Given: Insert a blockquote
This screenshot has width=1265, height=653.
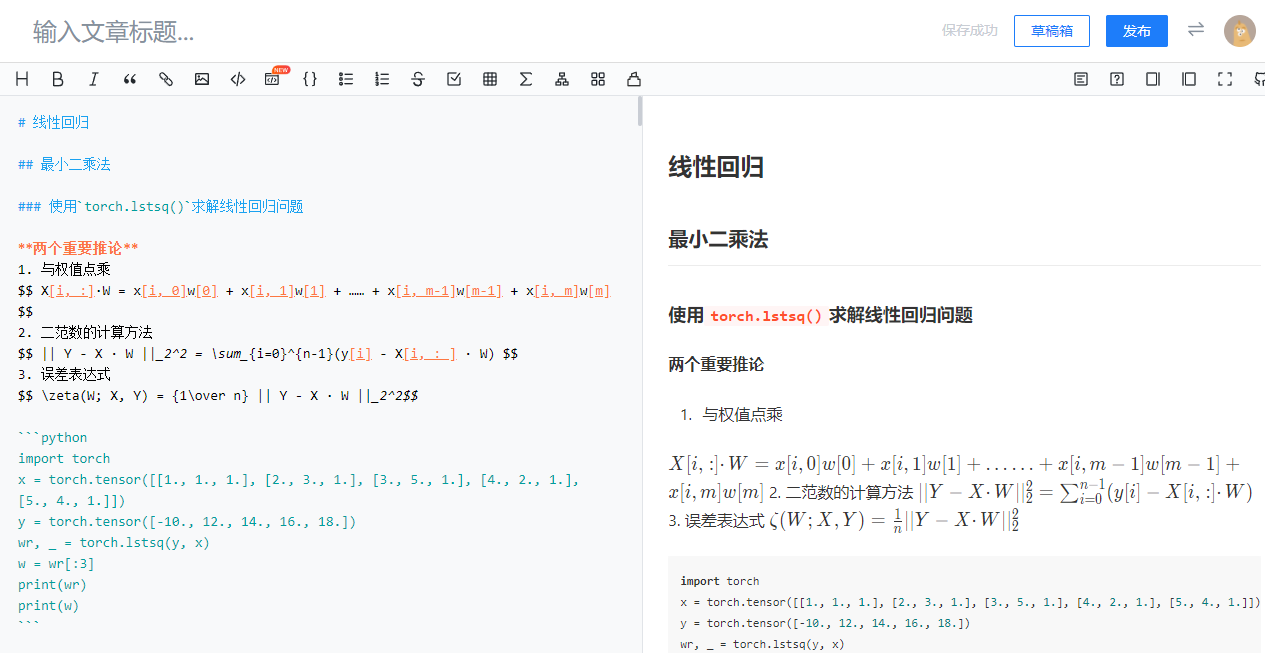Looking at the screenshot, I should (x=130, y=79).
